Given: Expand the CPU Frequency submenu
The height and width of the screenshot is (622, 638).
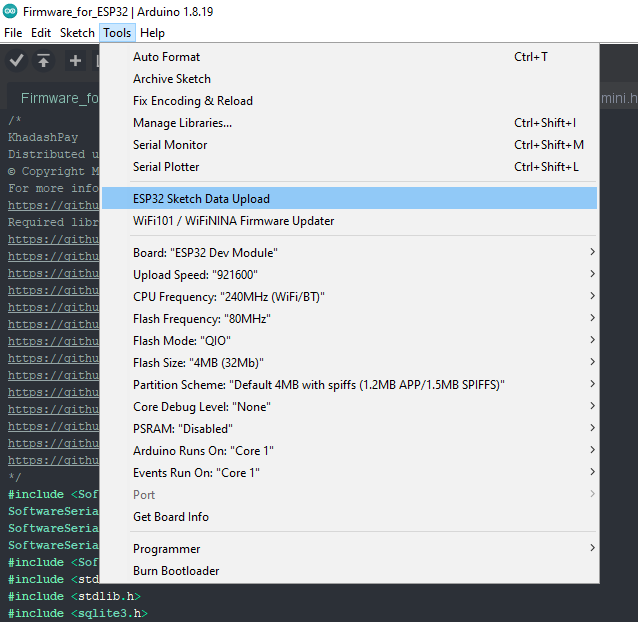Looking at the screenshot, I should pyautogui.click(x=349, y=297).
